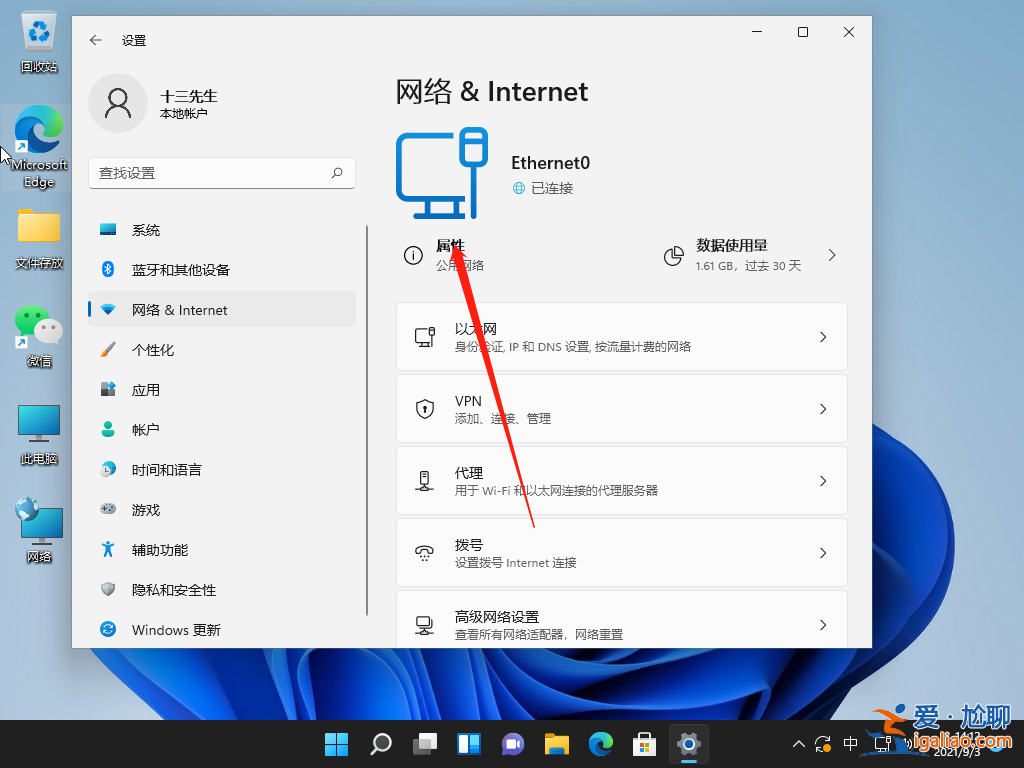This screenshot has width=1024, height=768.
Task: Launch Microsoft Teams Chat from the taskbar
Action: (x=513, y=744)
